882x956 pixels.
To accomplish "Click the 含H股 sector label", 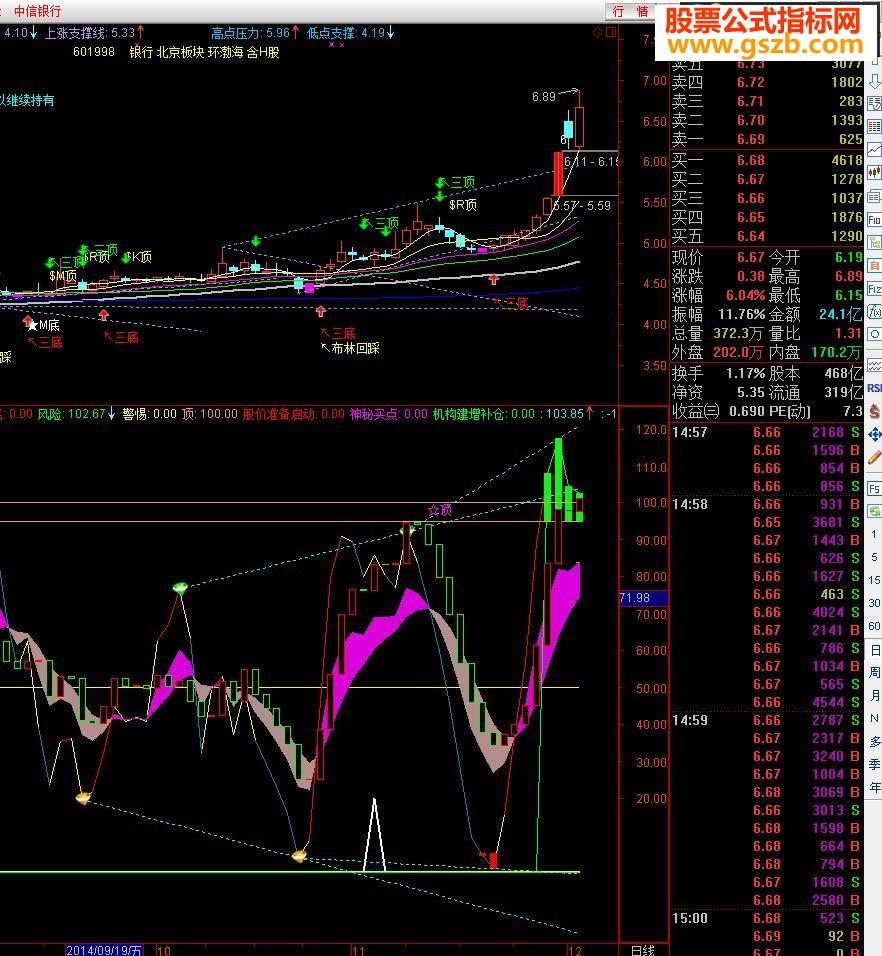I will point(263,52).
